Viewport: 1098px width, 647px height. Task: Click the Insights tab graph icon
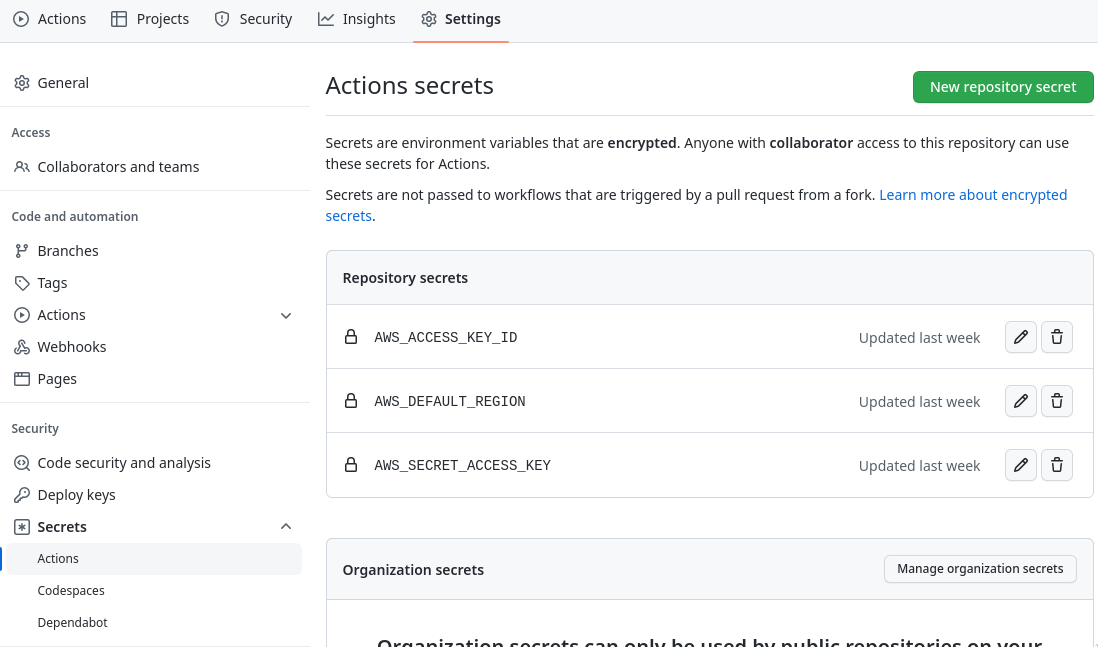click(326, 19)
